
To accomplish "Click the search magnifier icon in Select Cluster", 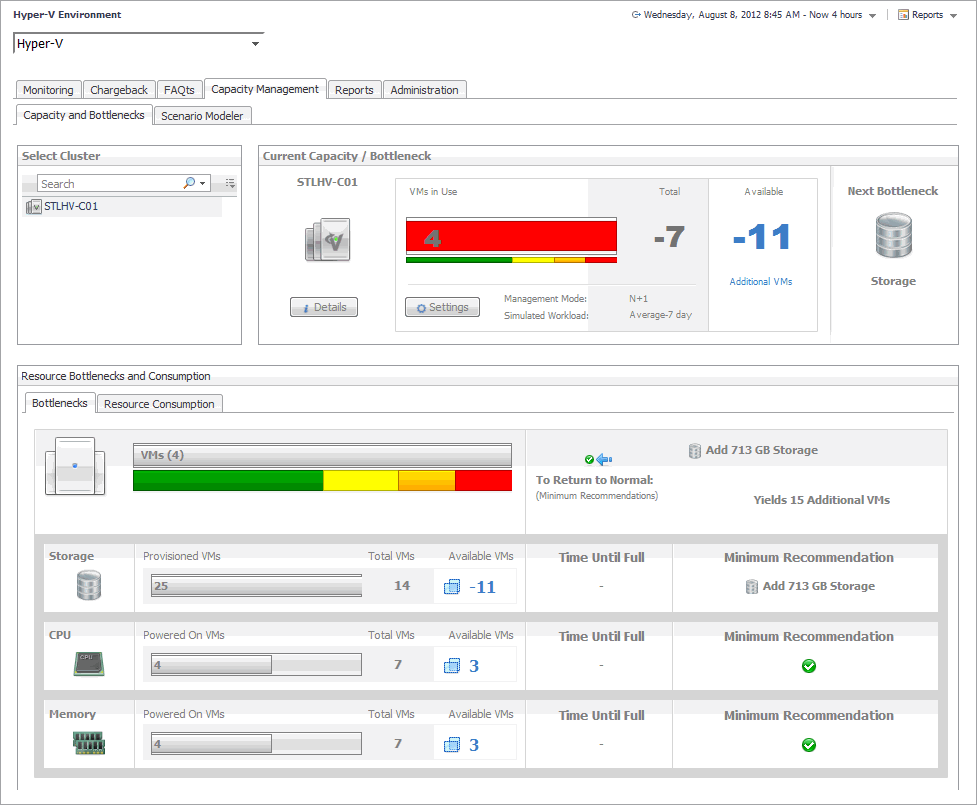I will 189,184.
